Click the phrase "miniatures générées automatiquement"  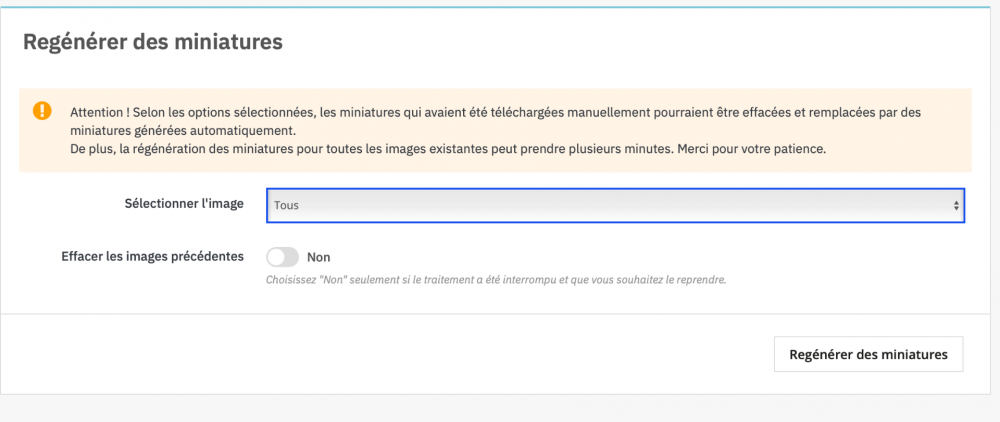pyautogui.click(x=183, y=131)
